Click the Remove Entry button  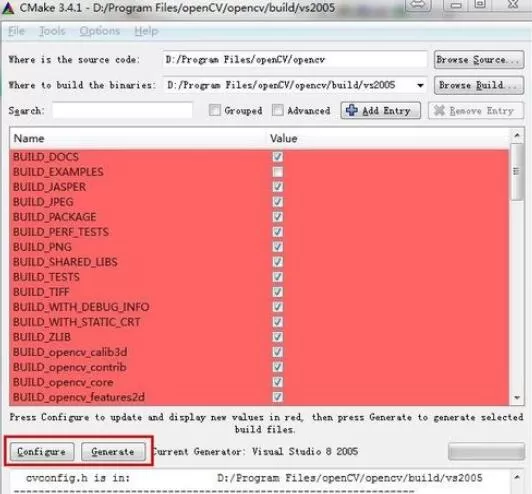[476, 111]
